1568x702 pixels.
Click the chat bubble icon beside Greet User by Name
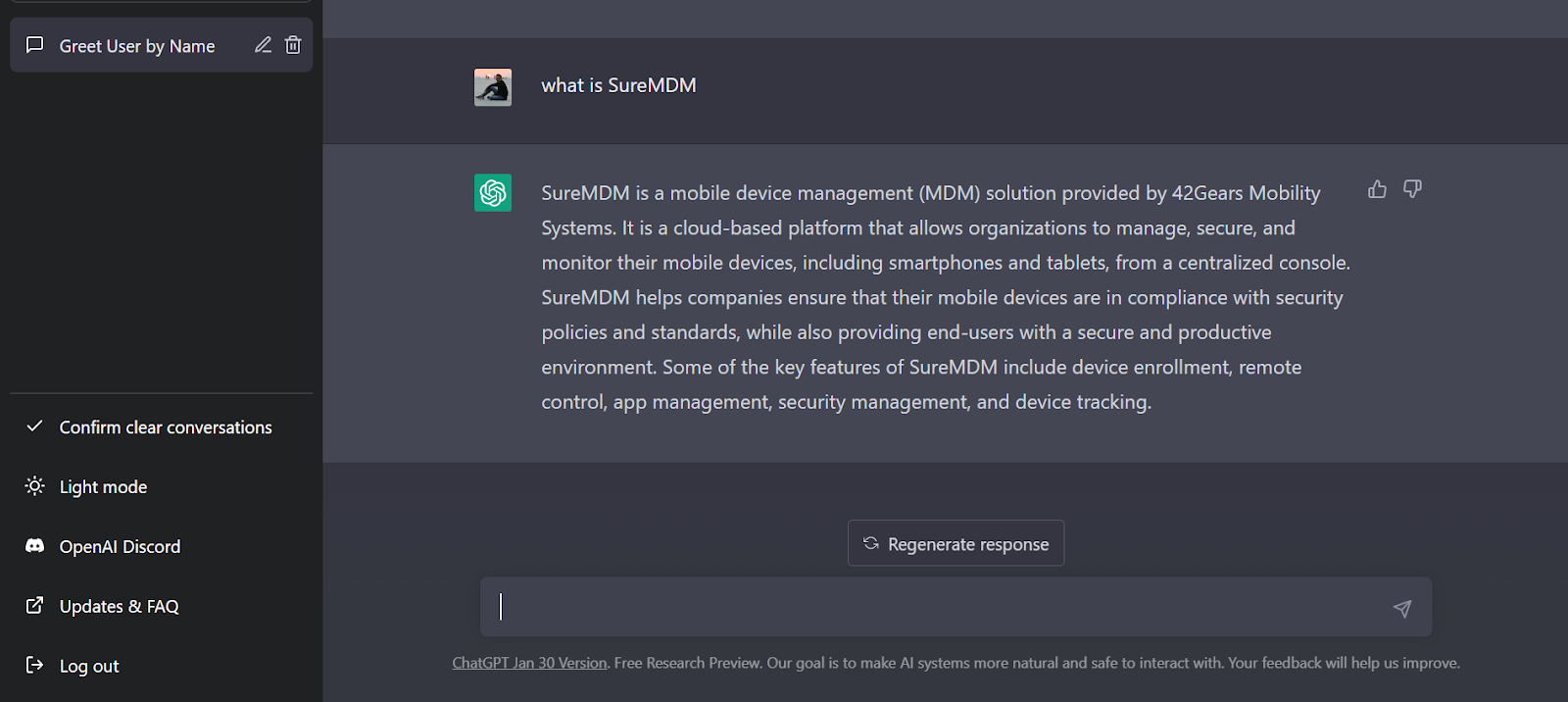click(35, 45)
